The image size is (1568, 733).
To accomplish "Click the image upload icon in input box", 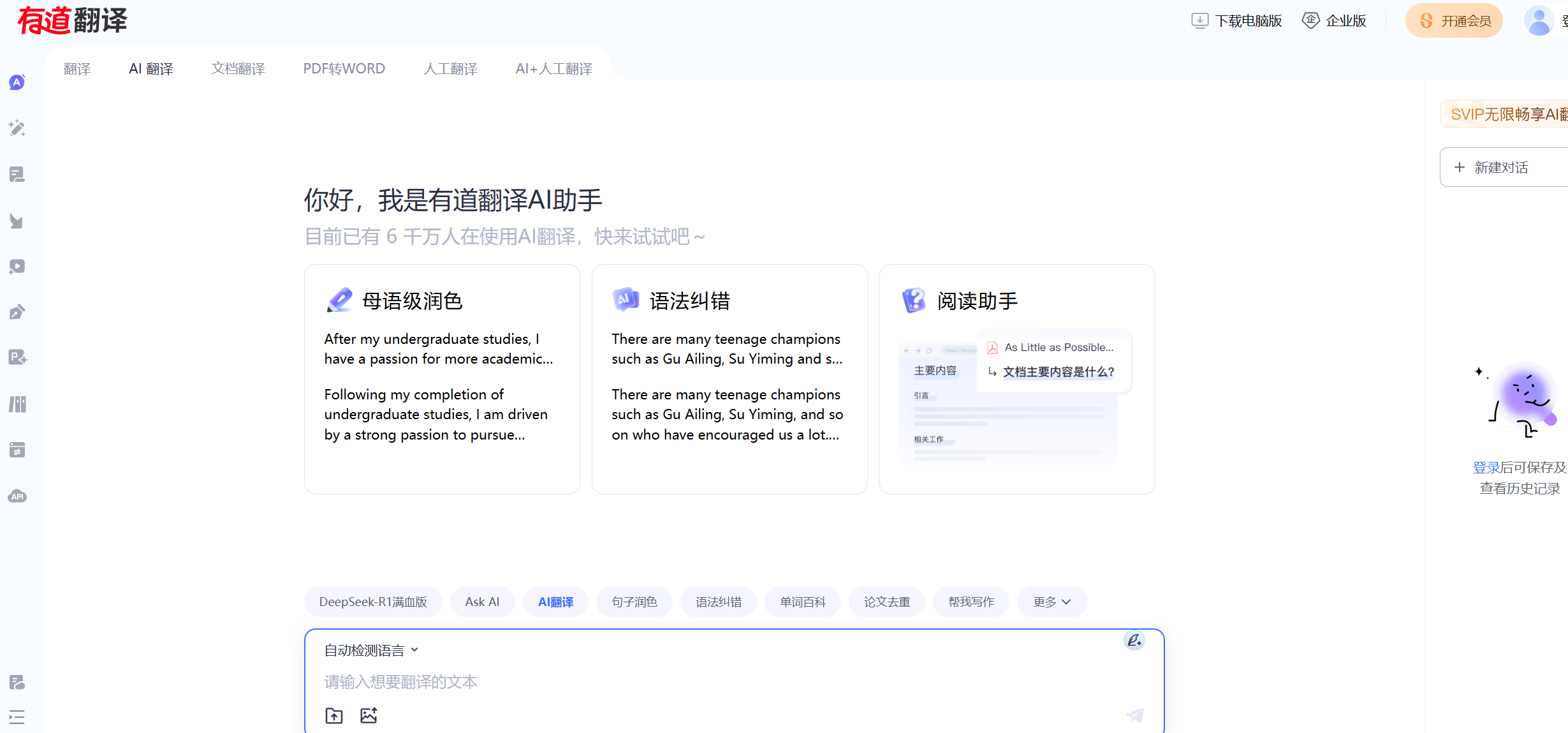I will pyautogui.click(x=369, y=716).
